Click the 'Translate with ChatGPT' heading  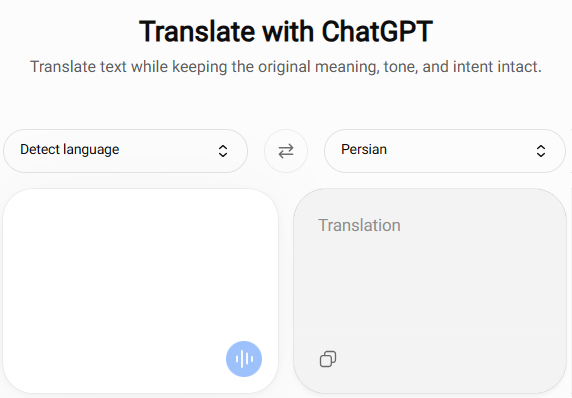tap(286, 32)
